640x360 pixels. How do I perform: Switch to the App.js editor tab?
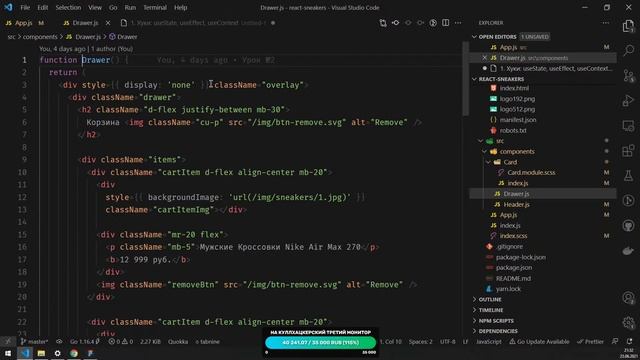point(24,23)
